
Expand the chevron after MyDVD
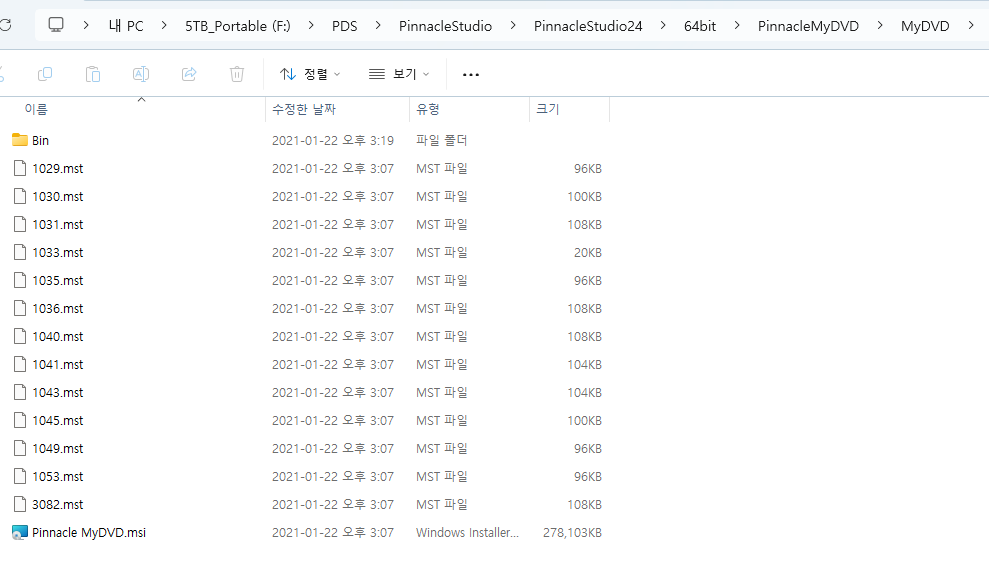971,25
